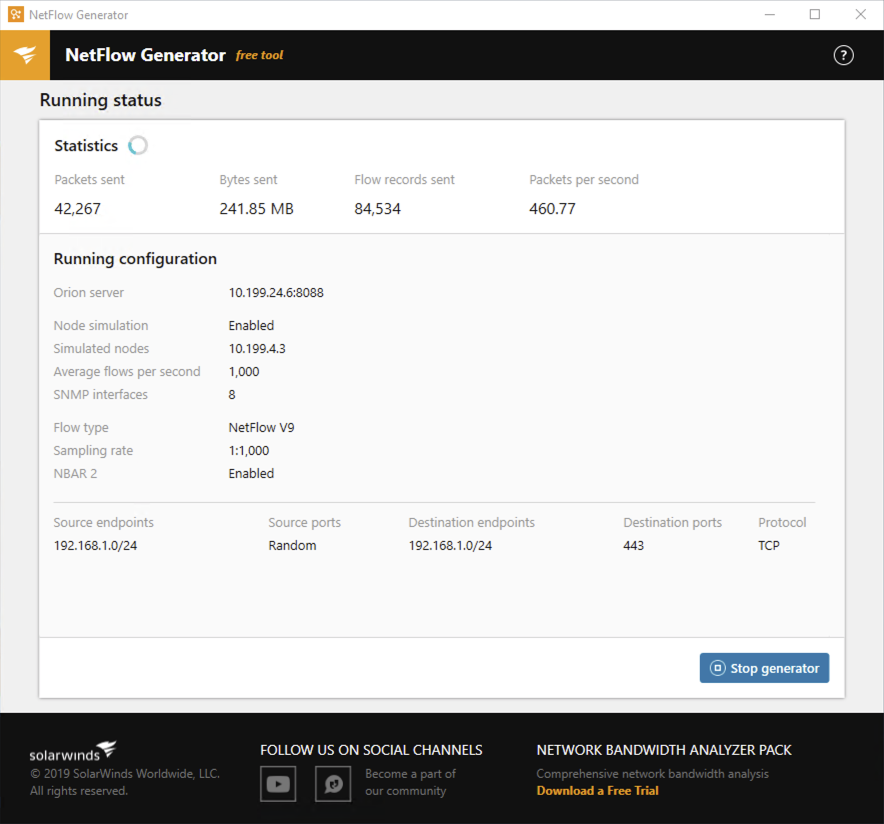Select the Packets sent value 42,267
Viewport: 884px width, 824px height.
click(x=77, y=209)
